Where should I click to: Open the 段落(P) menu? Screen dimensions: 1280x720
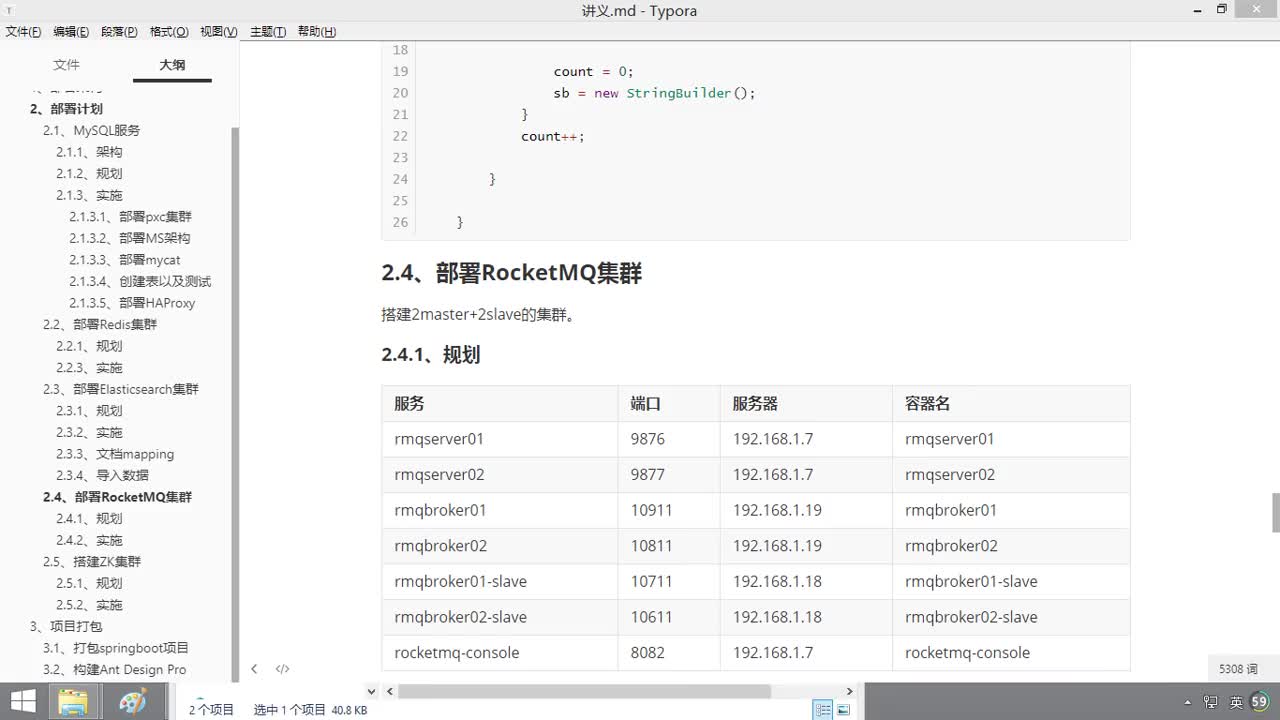(119, 32)
